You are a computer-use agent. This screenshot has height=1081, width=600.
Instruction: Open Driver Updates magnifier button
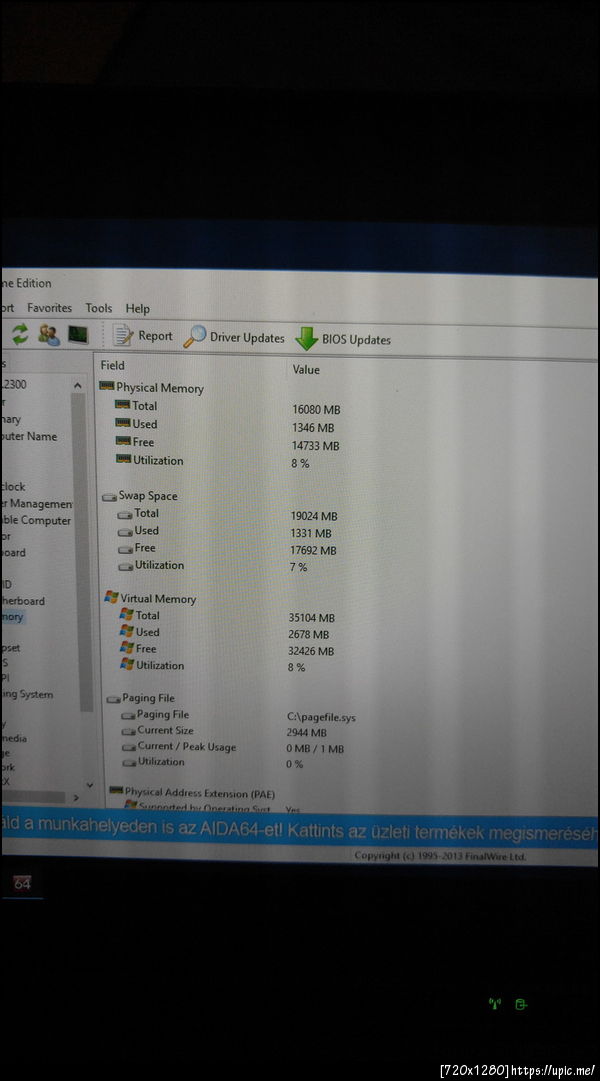(234, 337)
